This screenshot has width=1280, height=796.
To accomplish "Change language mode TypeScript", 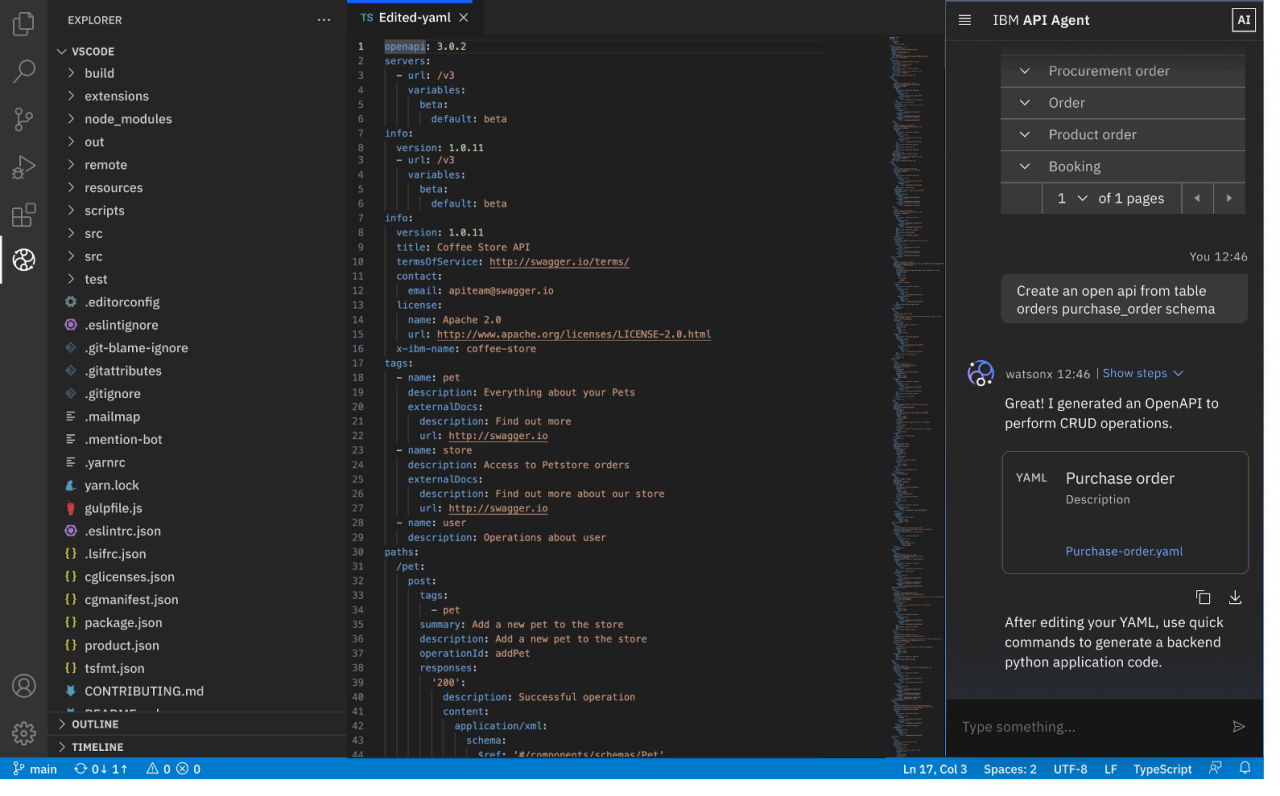I will point(1162,769).
